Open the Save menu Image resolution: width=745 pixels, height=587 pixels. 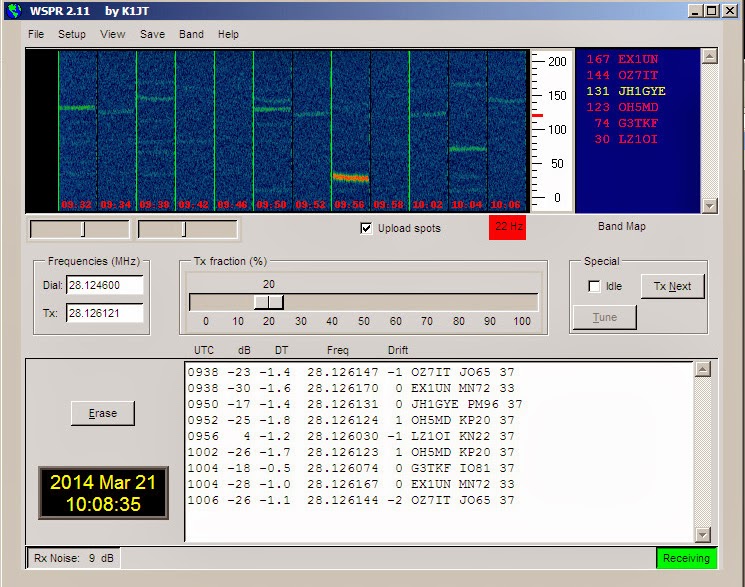coord(153,34)
